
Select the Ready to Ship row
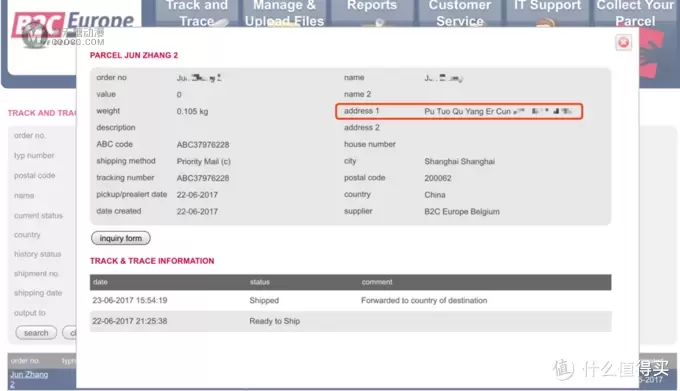coord(350,321)
